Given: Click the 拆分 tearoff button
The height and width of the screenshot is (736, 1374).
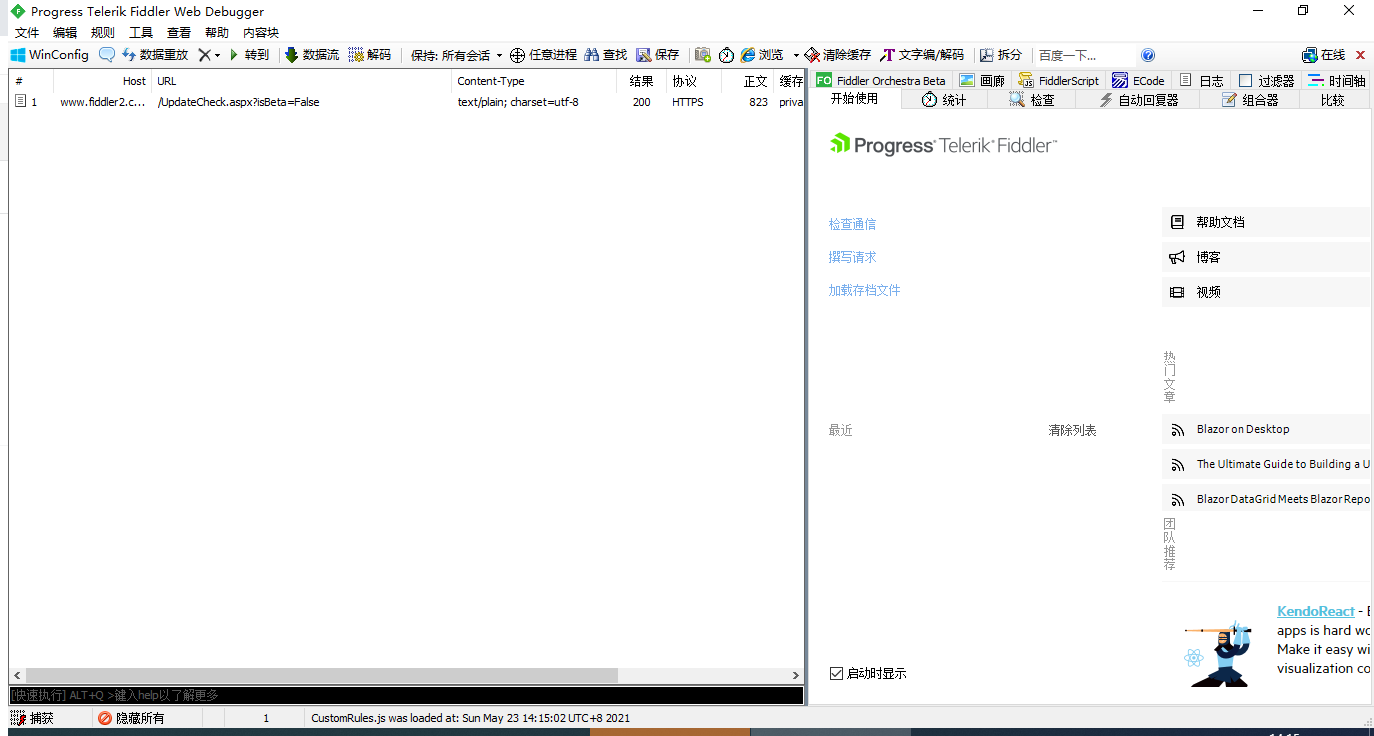Looking at the screenshot, I should (1001, 55).
